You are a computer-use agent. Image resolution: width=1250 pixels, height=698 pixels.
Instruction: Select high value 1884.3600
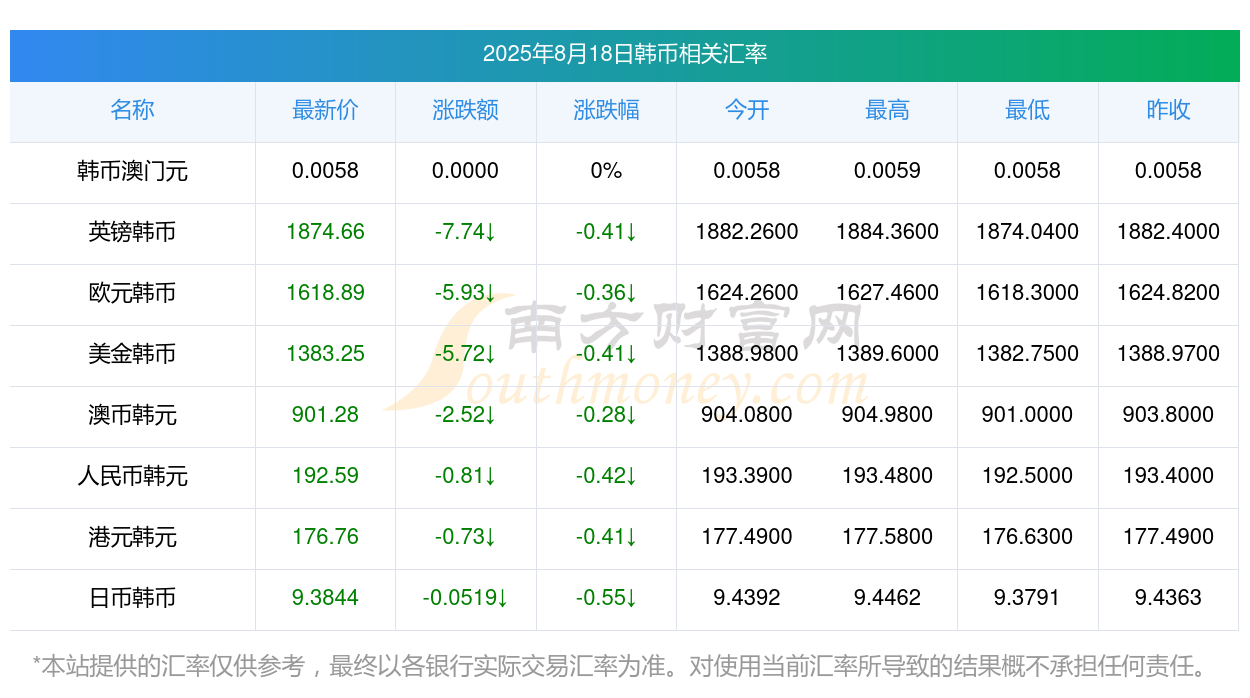[887, 232]
